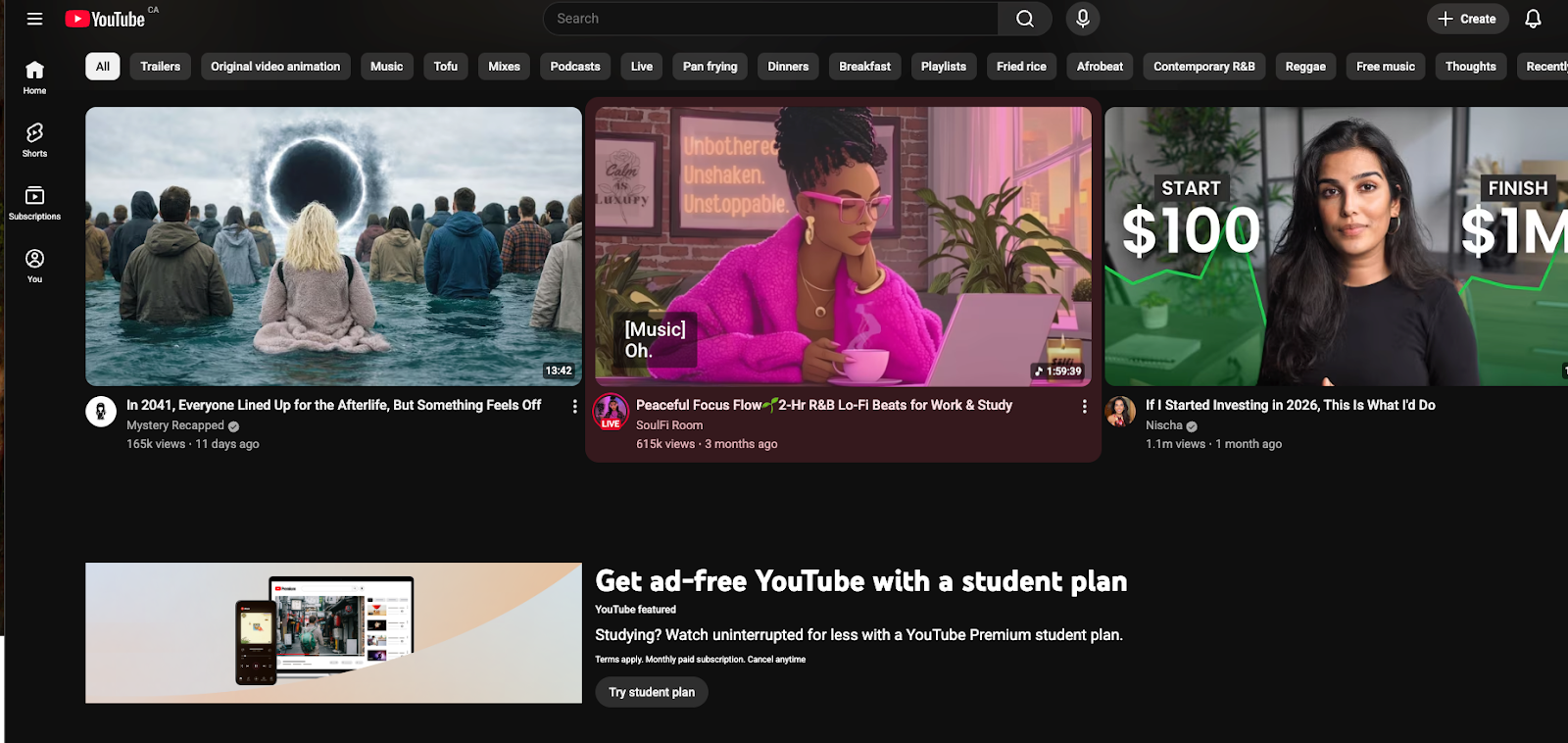
Task: Click the Create button
Action: (1467, 19)
